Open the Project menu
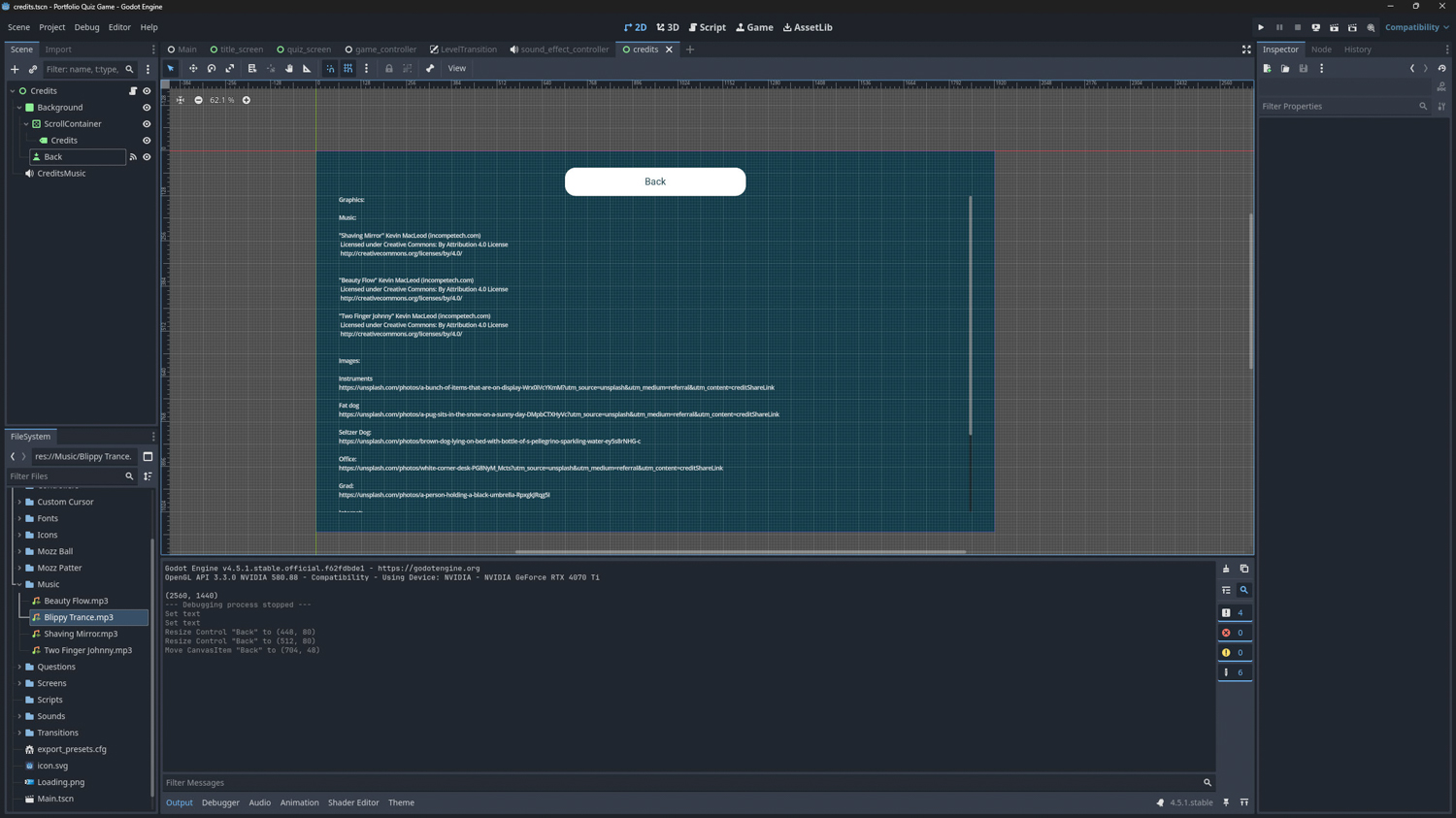Viewport: 1456px width, 818px height. [x=51, y=27]
